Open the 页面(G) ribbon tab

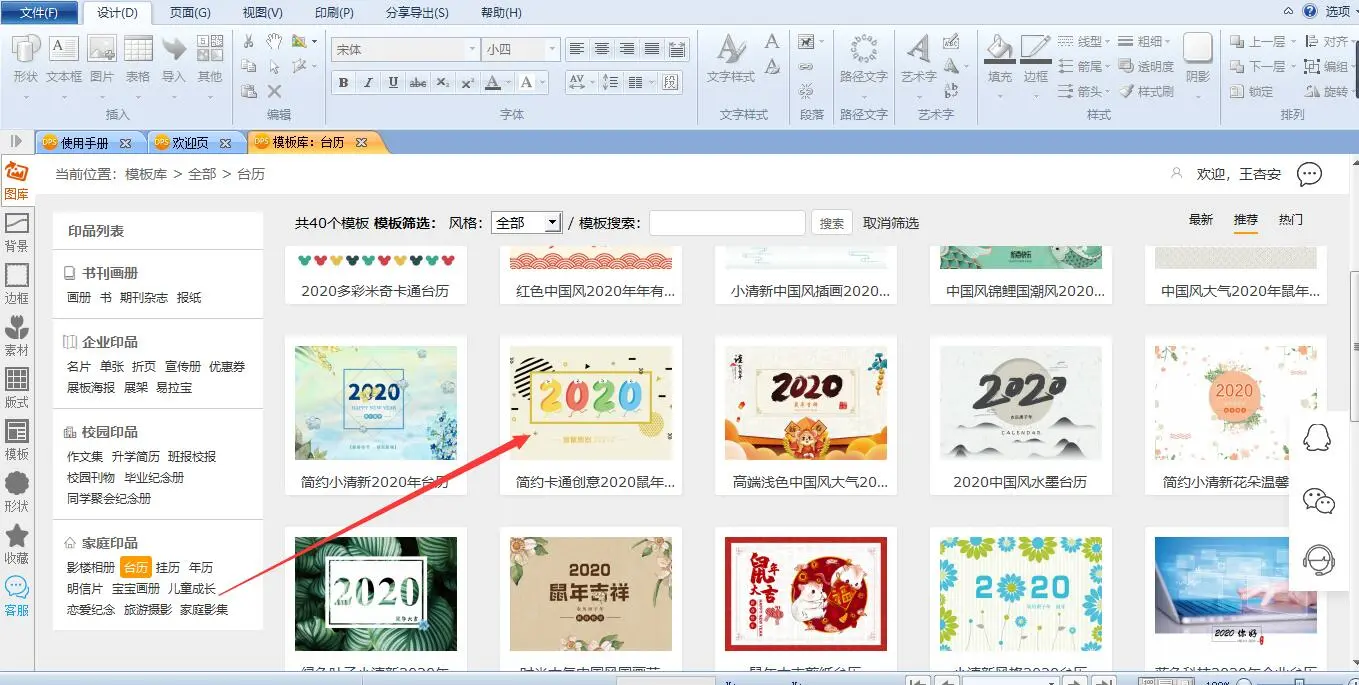[190, 13]
